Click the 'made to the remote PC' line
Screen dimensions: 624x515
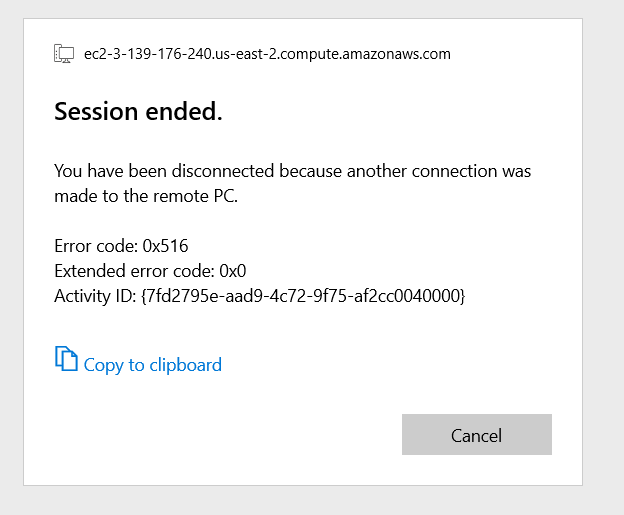click(x=146, y=196)
